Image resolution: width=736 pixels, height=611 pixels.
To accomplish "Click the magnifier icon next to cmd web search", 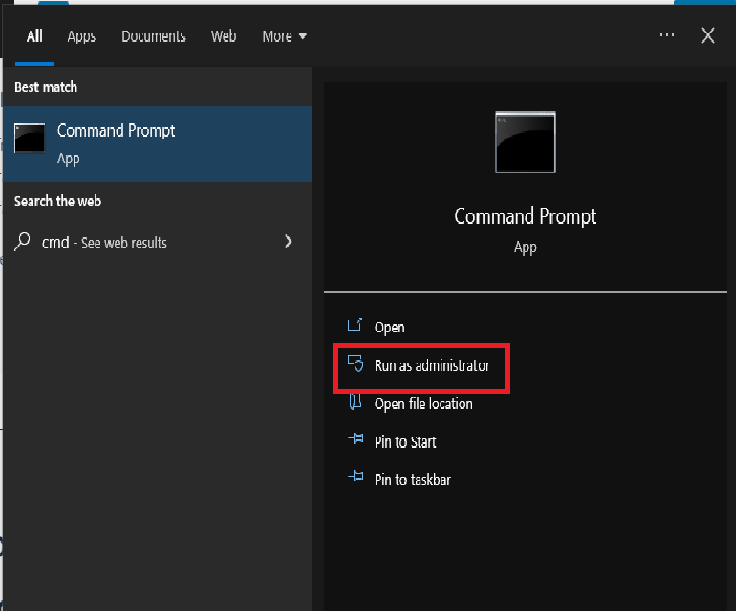I will click(x=24, y=242).
